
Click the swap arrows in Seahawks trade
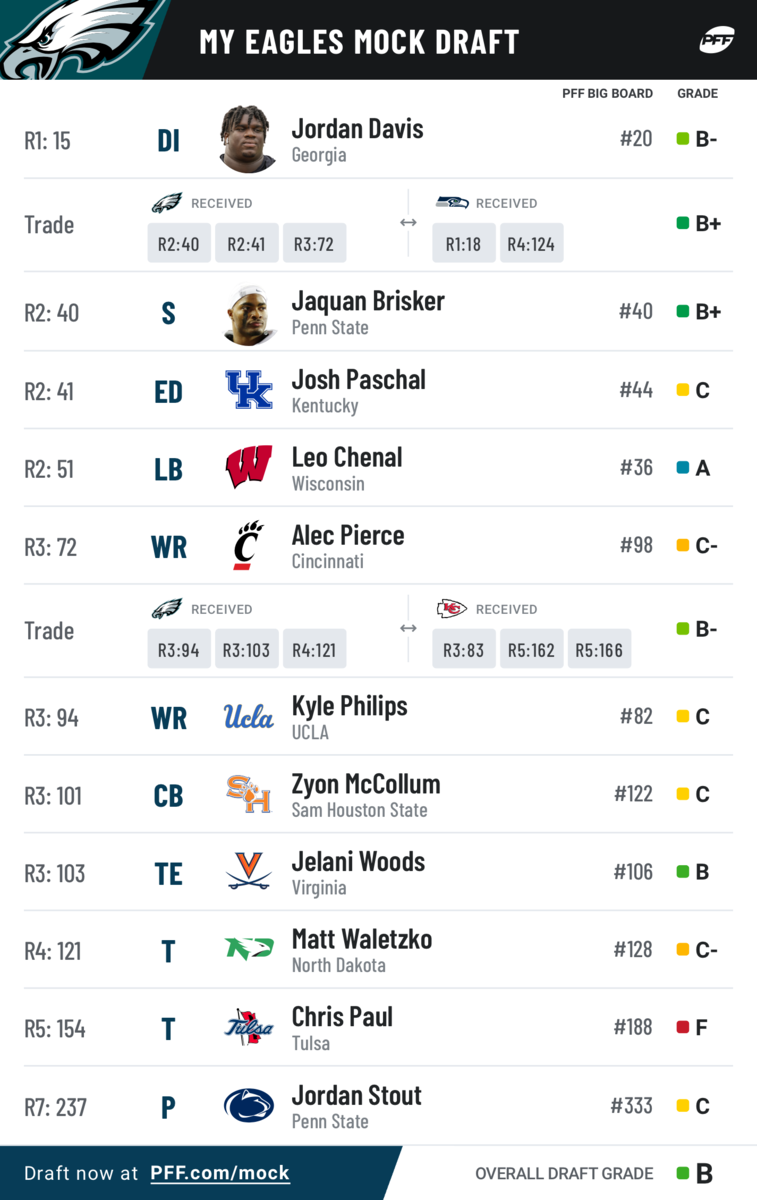coord(408,222)
